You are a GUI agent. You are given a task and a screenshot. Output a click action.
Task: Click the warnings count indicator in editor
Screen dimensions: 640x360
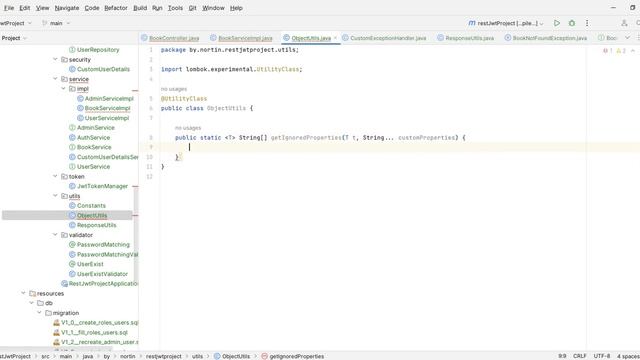pos(620,51)
